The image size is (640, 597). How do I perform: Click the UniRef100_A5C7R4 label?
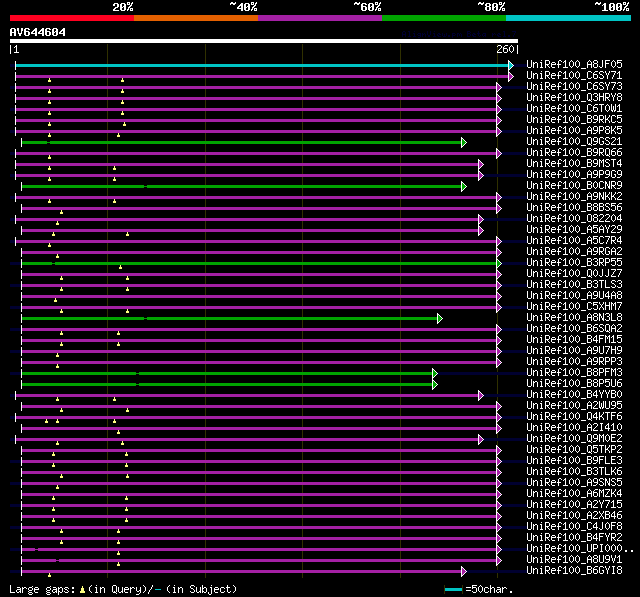[574, 241]
